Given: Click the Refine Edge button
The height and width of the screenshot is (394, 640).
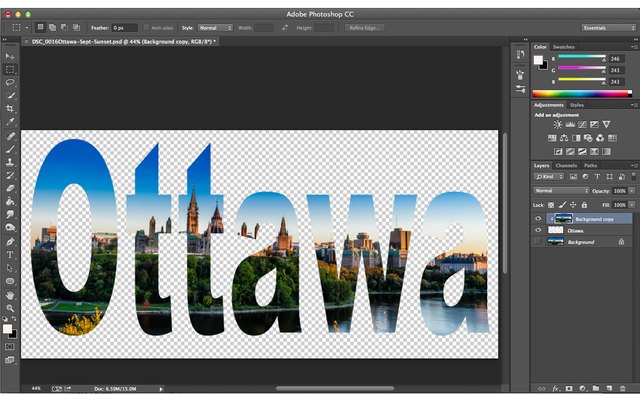Looking at the screenshot, I should pos(364,28).
